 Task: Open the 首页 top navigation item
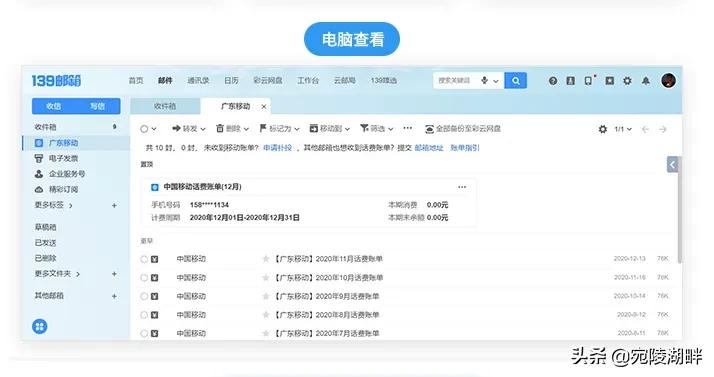coord(136,81)
